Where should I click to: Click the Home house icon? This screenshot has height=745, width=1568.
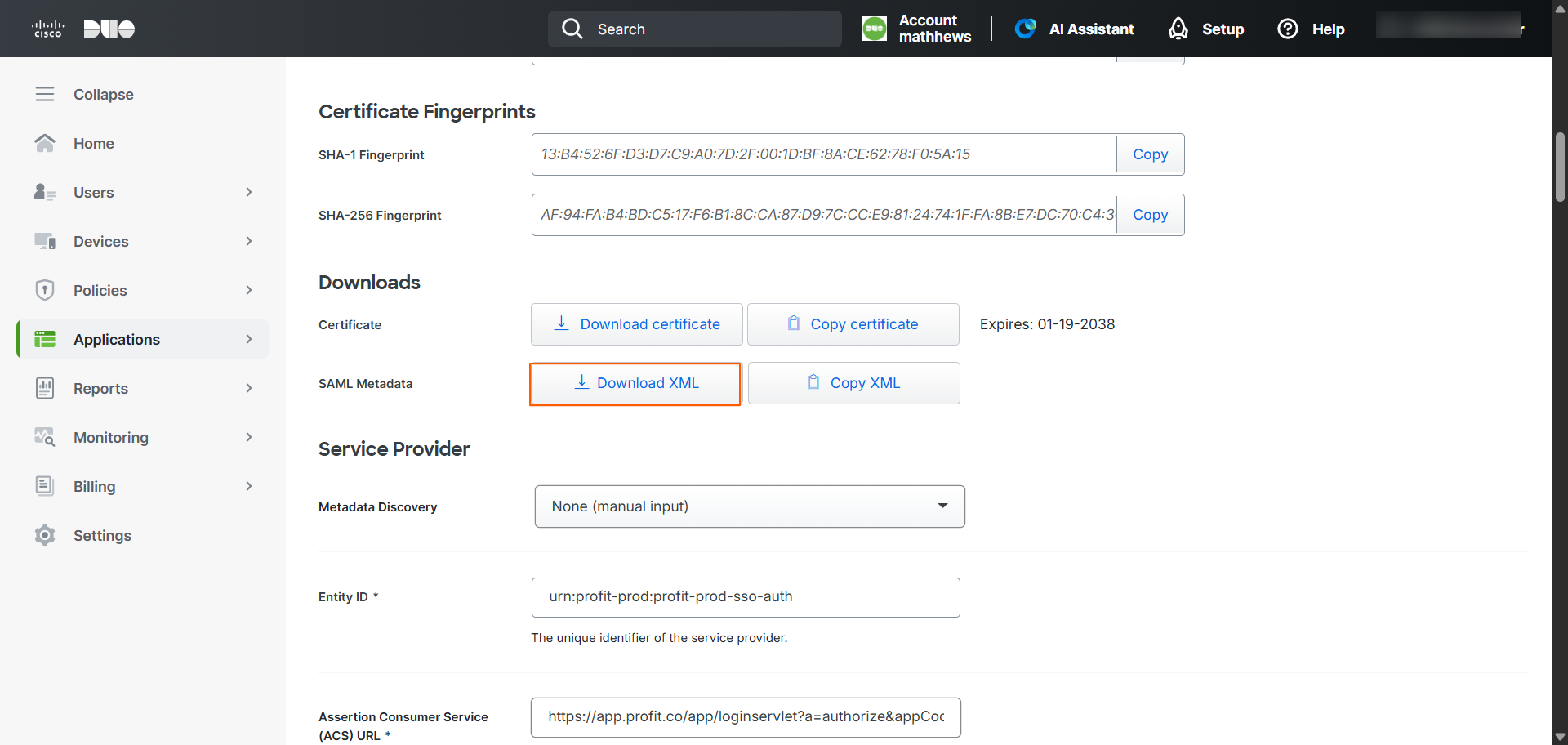click(45, 143)
